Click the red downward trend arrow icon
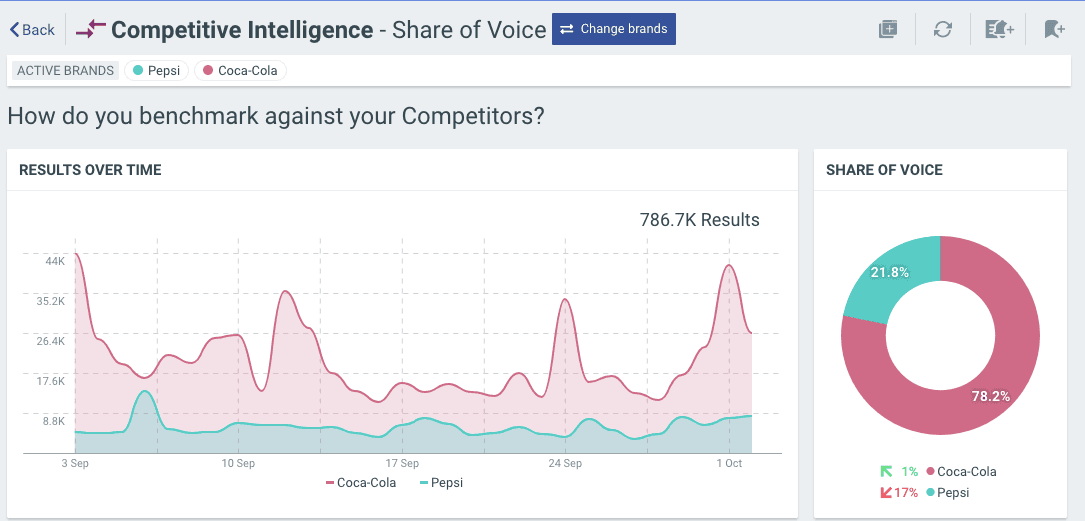1085x521 pixels. pyautogui.click(x=886, y=492)
